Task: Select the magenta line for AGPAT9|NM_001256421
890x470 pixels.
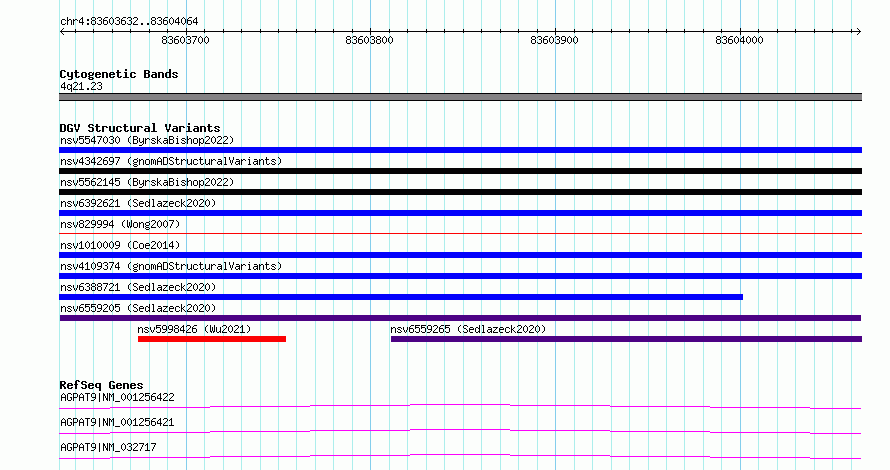Action: tap(460, 431)
